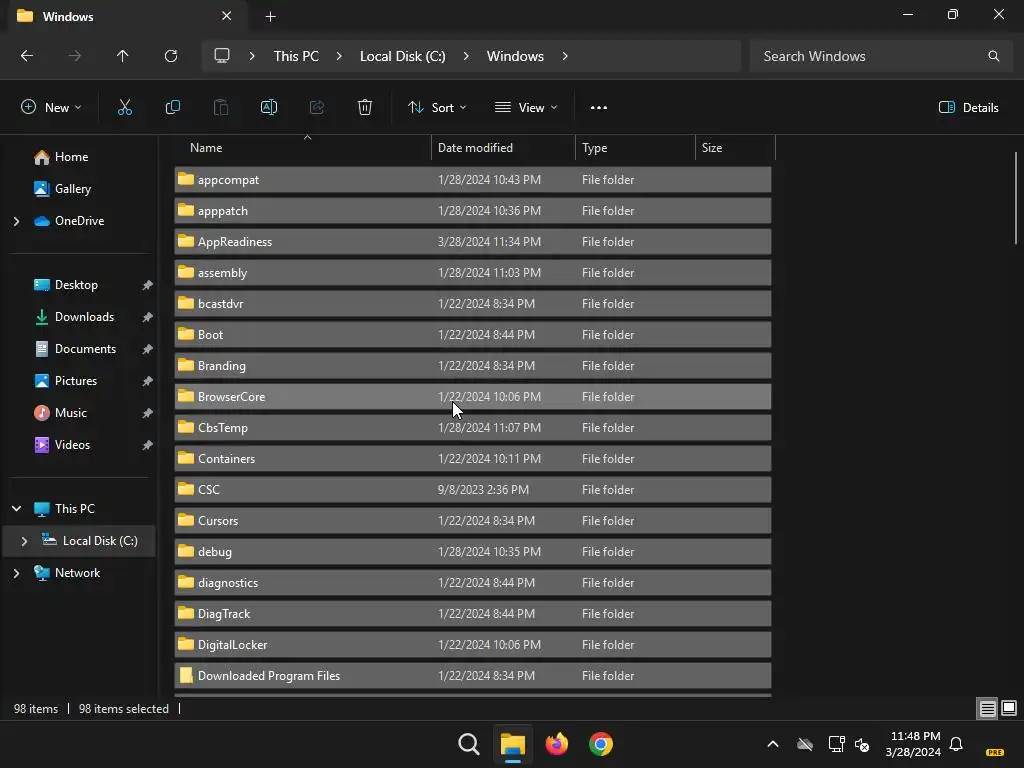Collapse the This PC tree node

[17, 509]
